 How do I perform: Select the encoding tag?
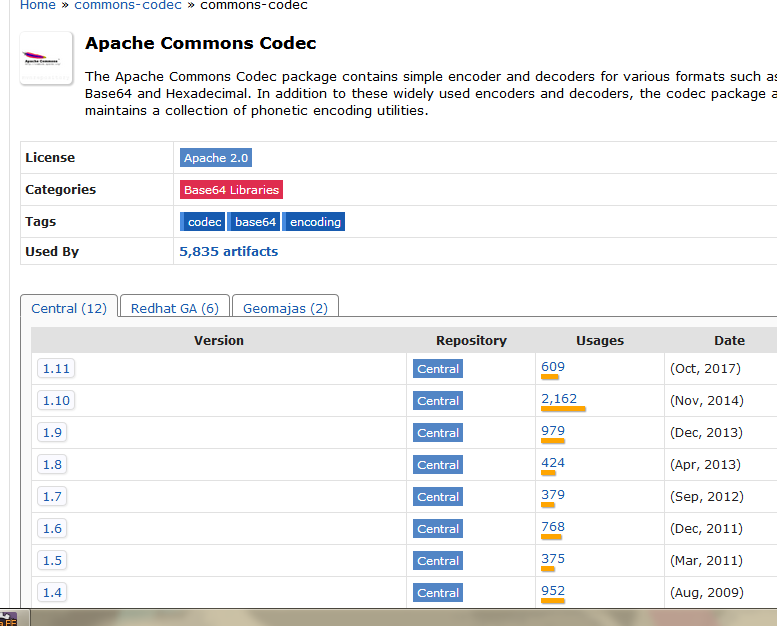[x=314, y=222]
